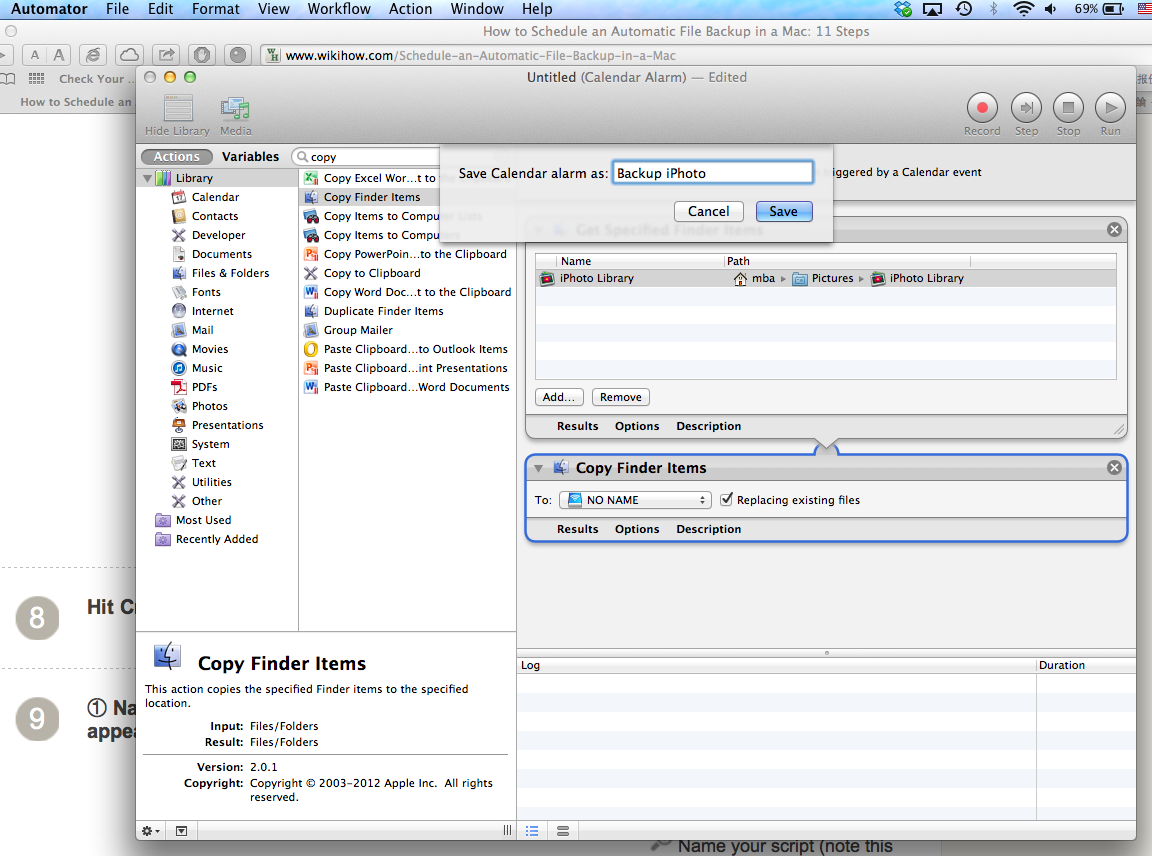The width and height of the screenshot is (1152, 856).
Task: Switch to the Variables tab
Action: pos(250,157)
